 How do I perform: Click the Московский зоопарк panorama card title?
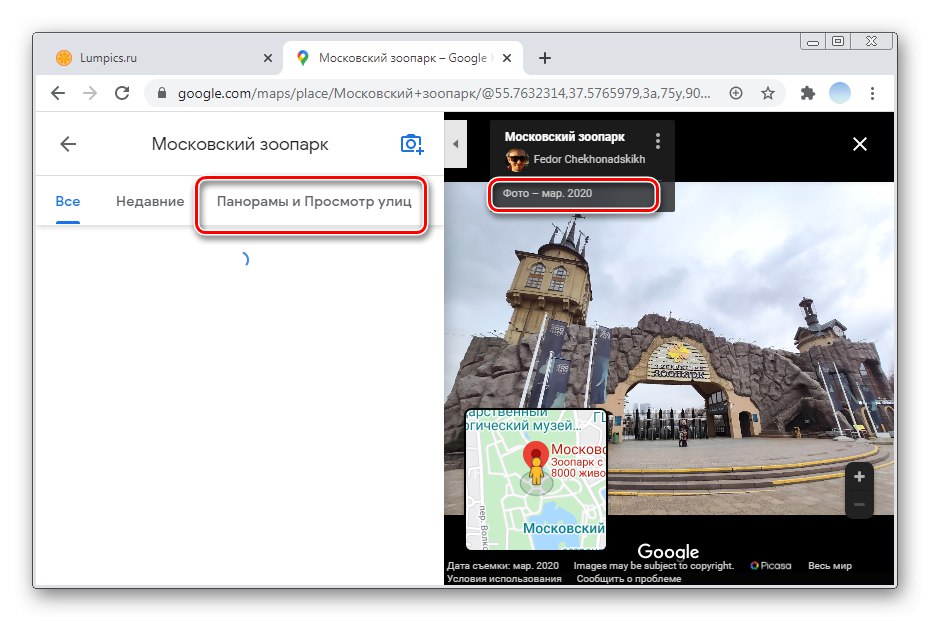tap(565, 136)
